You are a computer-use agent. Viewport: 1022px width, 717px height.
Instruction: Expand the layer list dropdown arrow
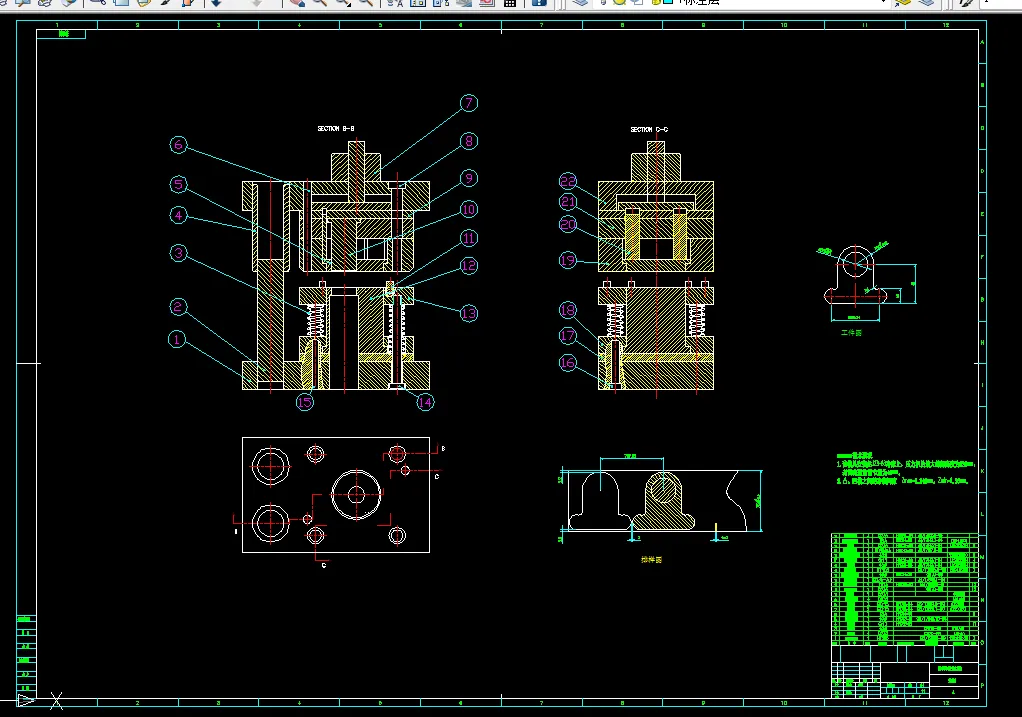[883, 3]
